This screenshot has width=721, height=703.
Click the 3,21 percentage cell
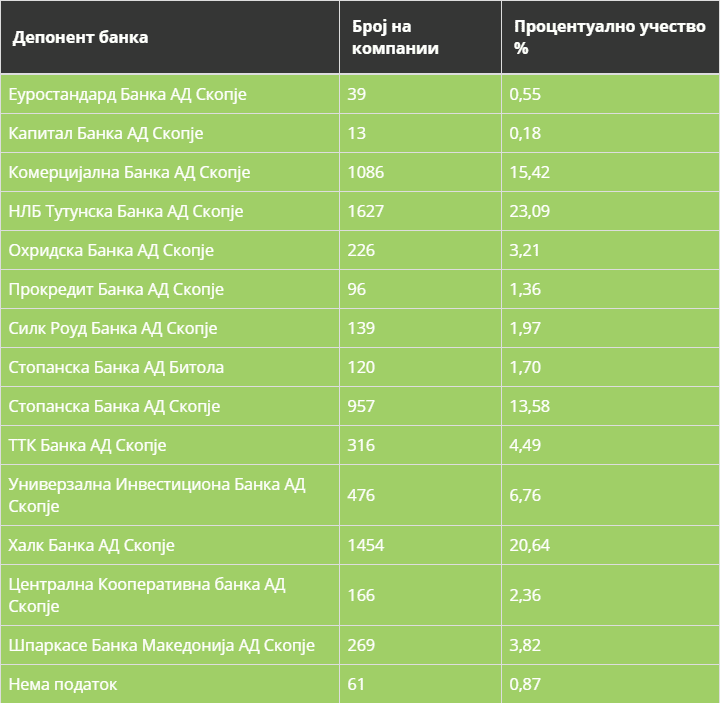tap(611, 251)
